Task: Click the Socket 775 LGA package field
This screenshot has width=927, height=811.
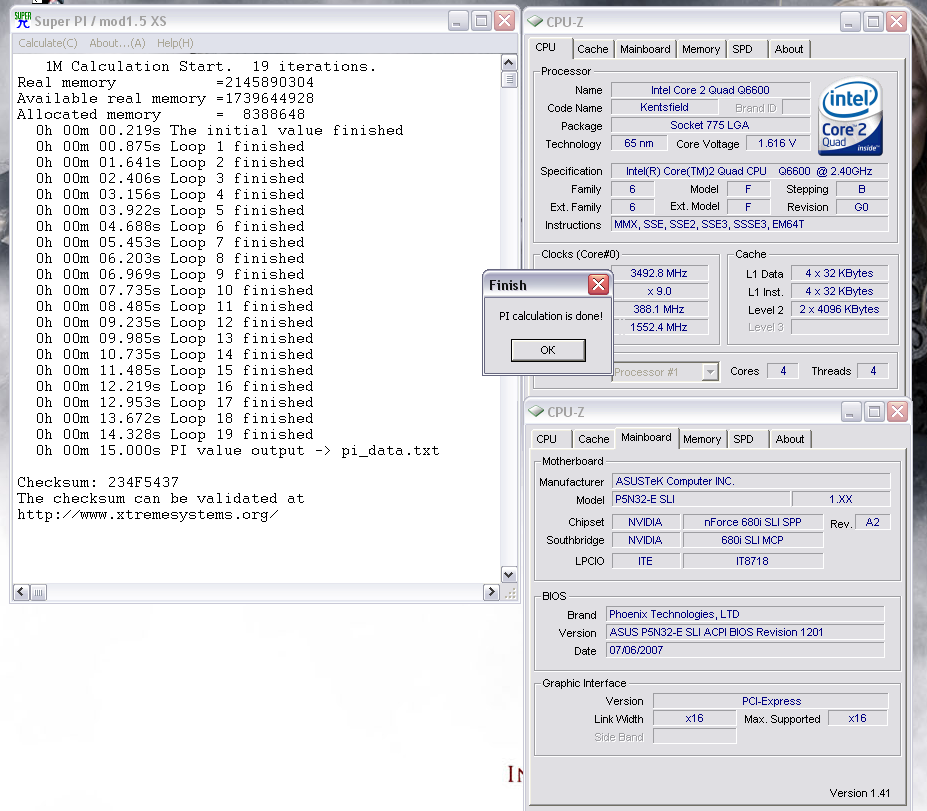Action: [710, 125]
